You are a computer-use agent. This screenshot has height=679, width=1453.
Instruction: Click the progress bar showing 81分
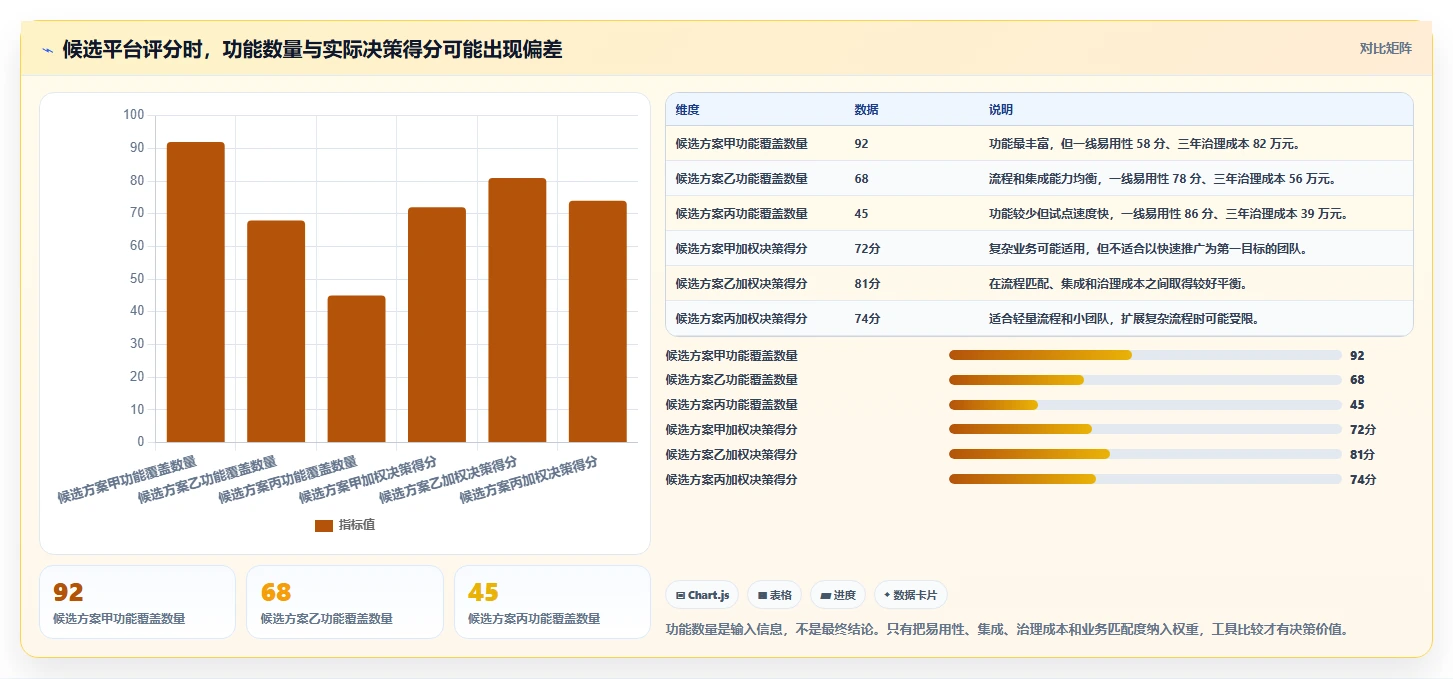click(x=1145, y=455)
